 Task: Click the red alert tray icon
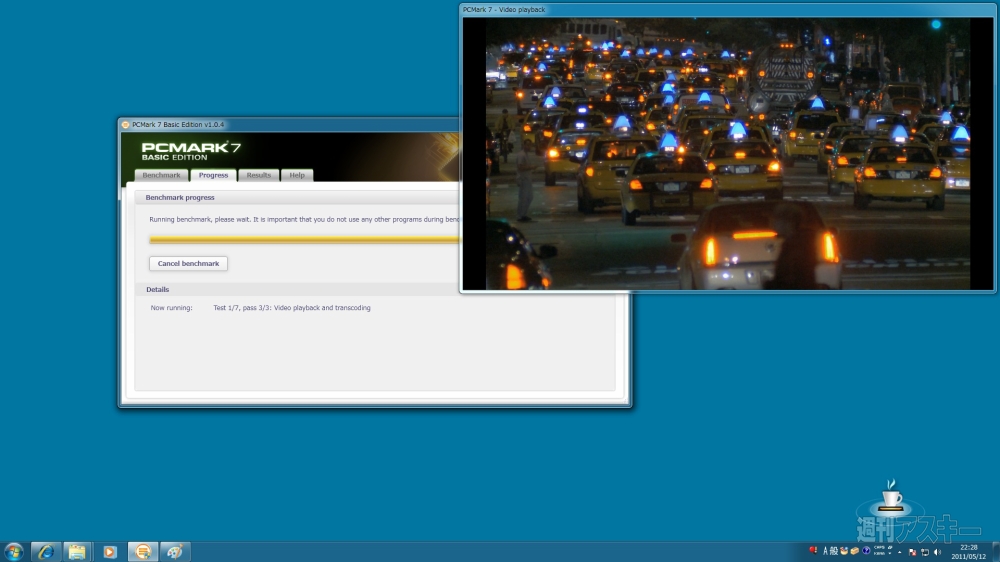pos(813,551)
